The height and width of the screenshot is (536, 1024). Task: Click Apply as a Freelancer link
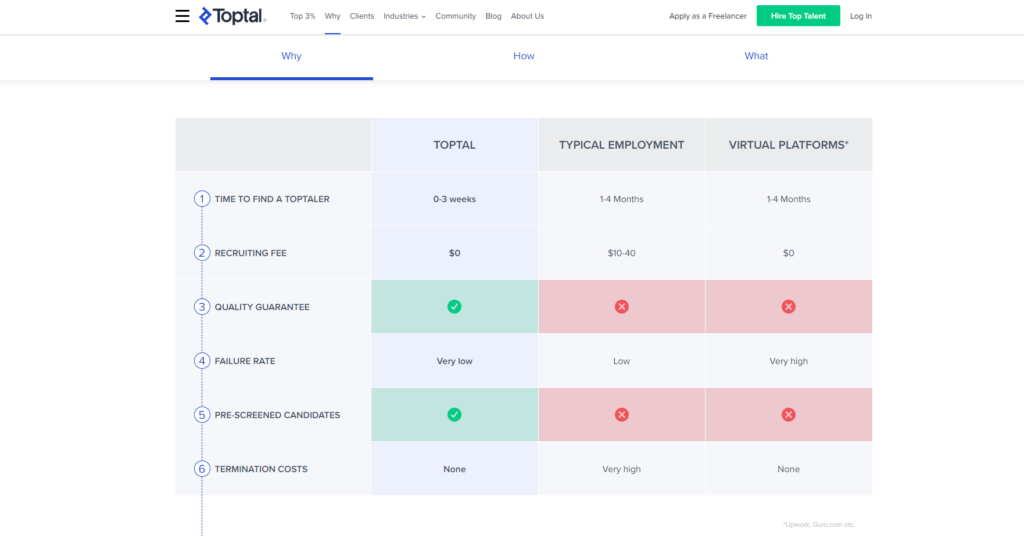(707, 16)
